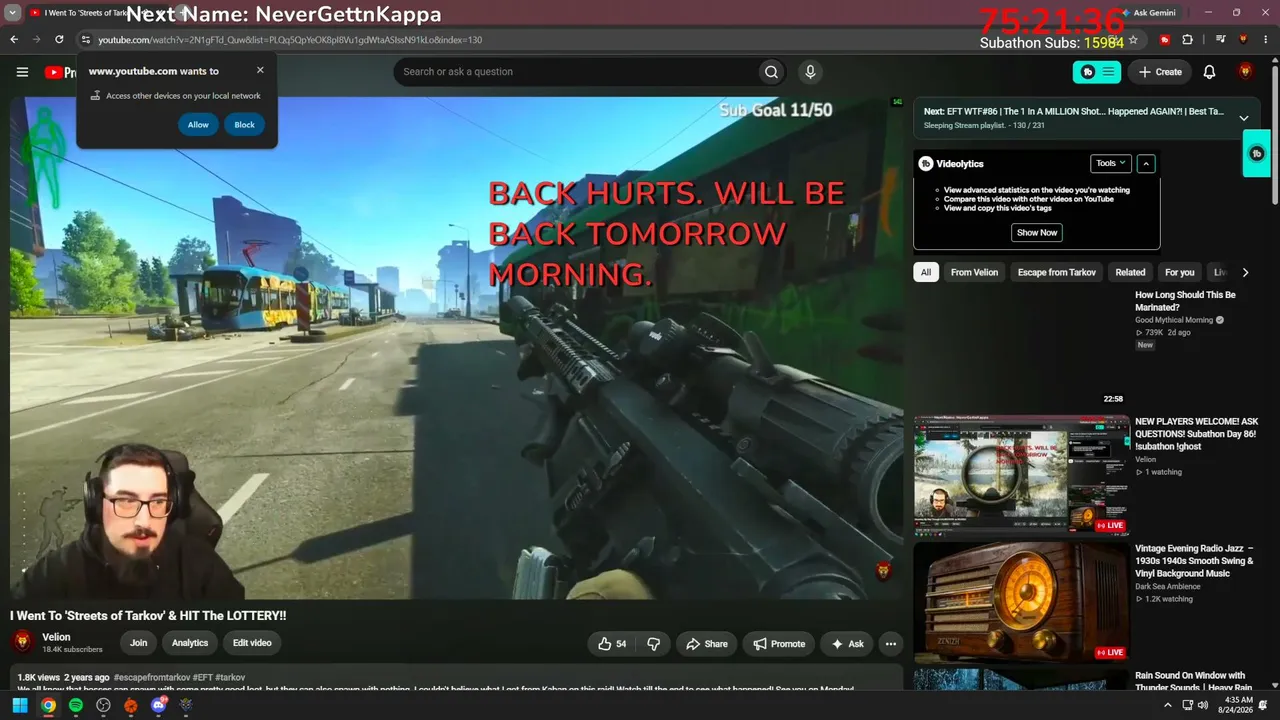Open Discord from the taskbar
The height and width of the screenshot is (720, 1280).
[158, 706]
